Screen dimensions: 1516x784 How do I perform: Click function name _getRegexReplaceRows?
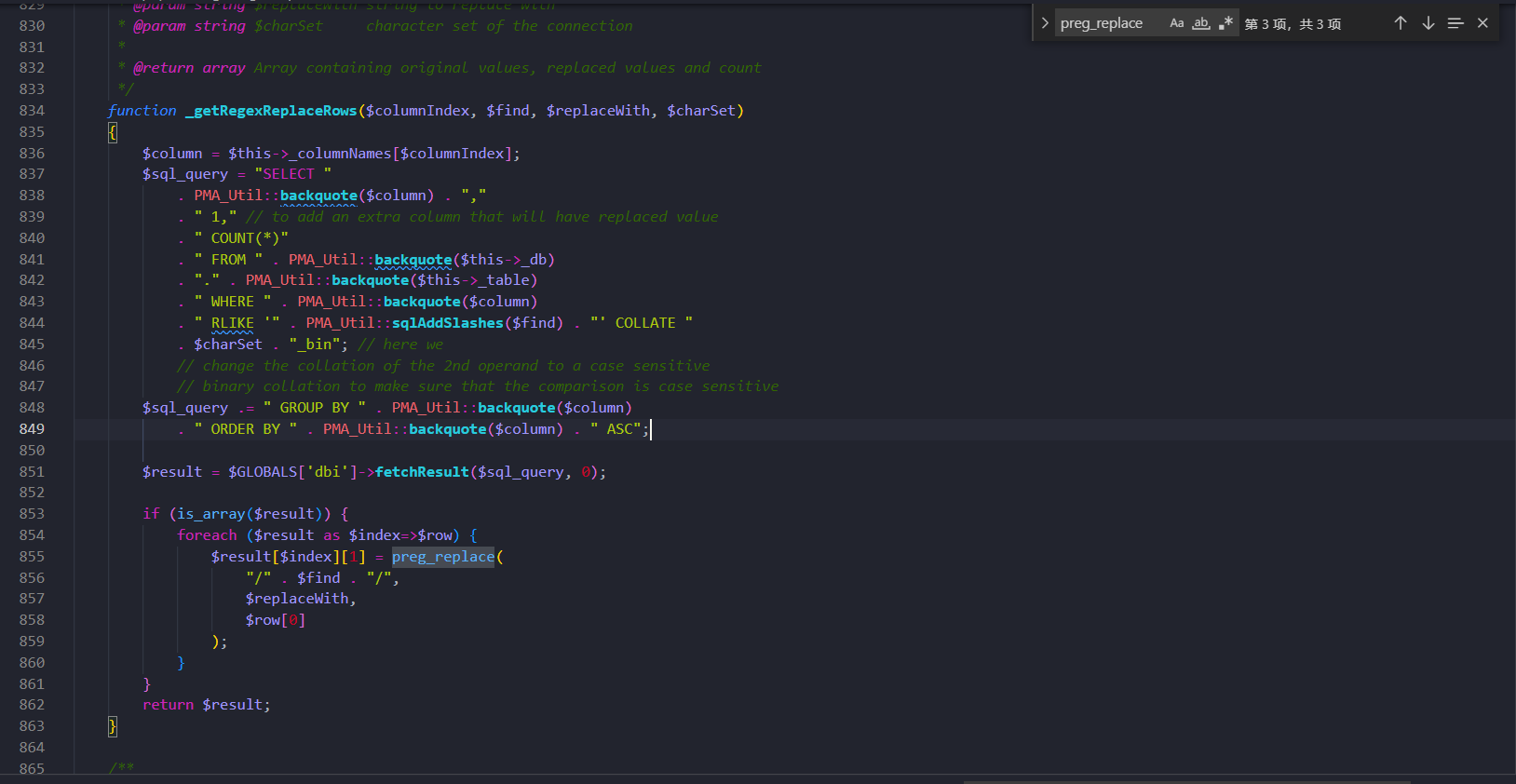pos(271,111)
